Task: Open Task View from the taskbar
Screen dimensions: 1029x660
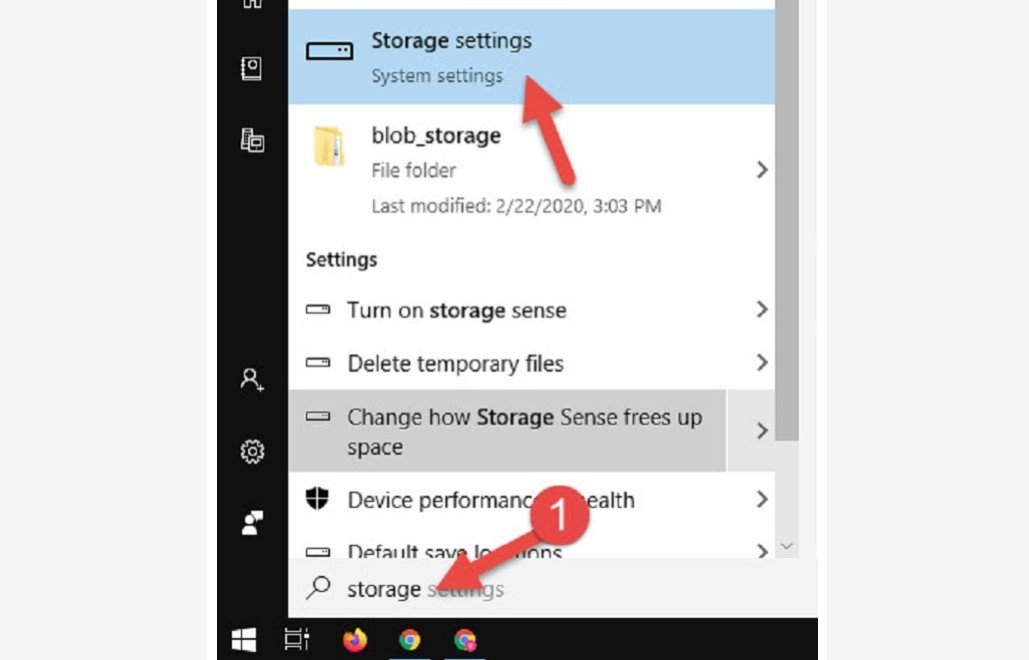Action: point(296,640)
